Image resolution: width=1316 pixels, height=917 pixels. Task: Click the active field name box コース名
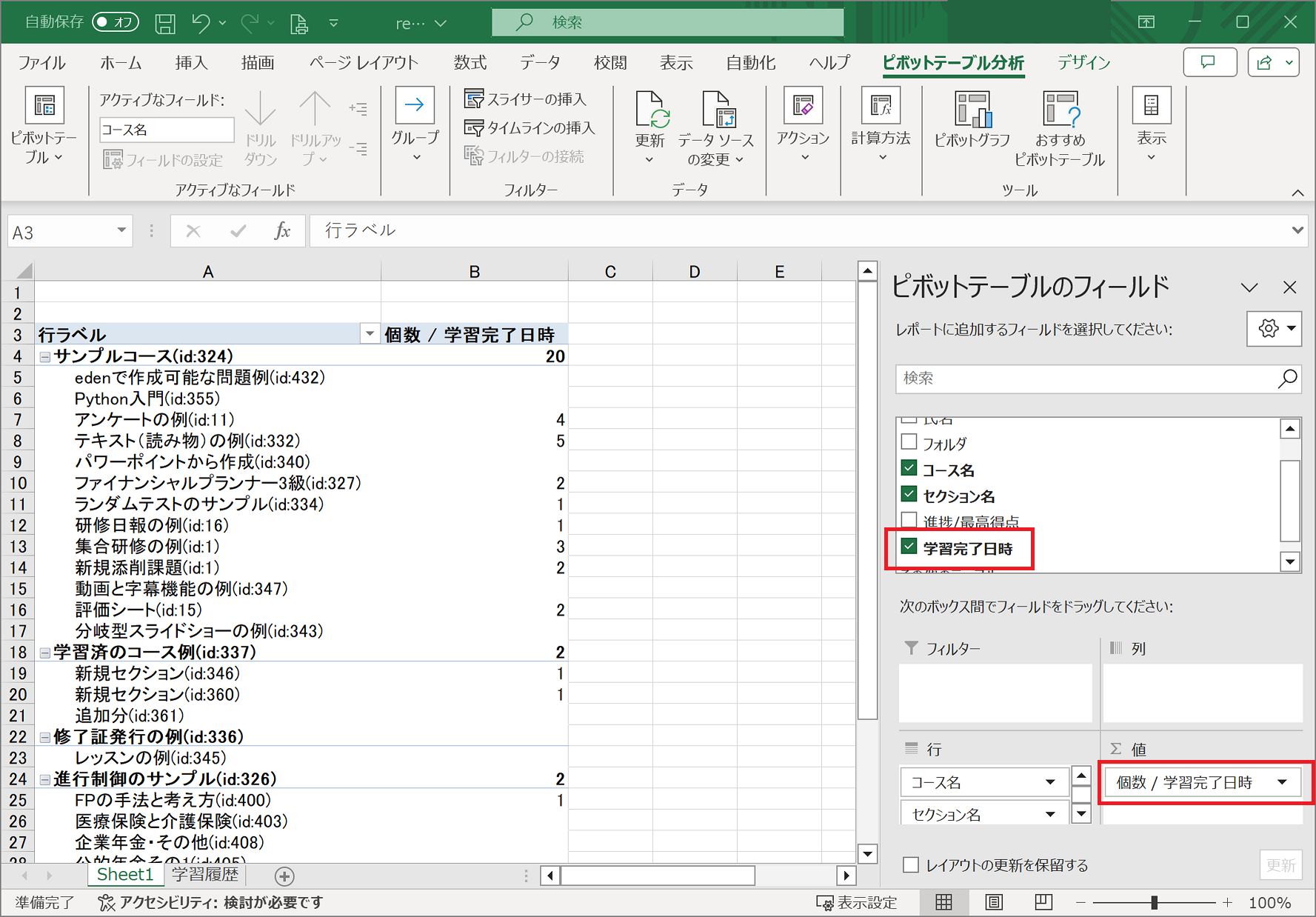(167, 130)
